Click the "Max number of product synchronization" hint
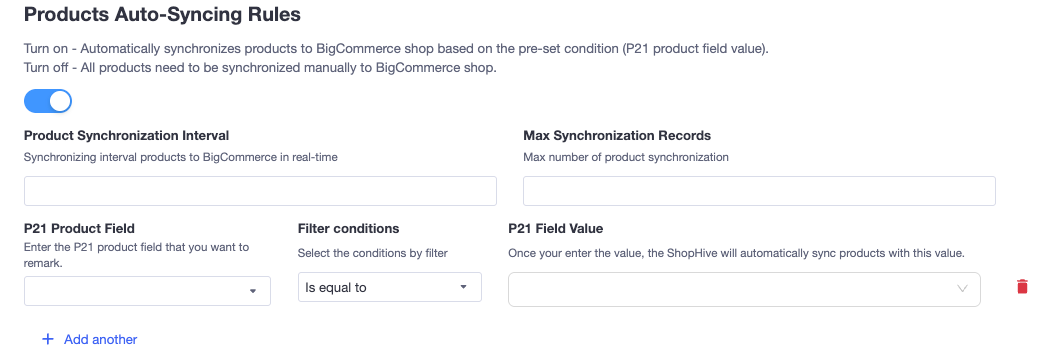Image resolution: width=1053 pixels, height=361 pixels. (x=626, y=158)
